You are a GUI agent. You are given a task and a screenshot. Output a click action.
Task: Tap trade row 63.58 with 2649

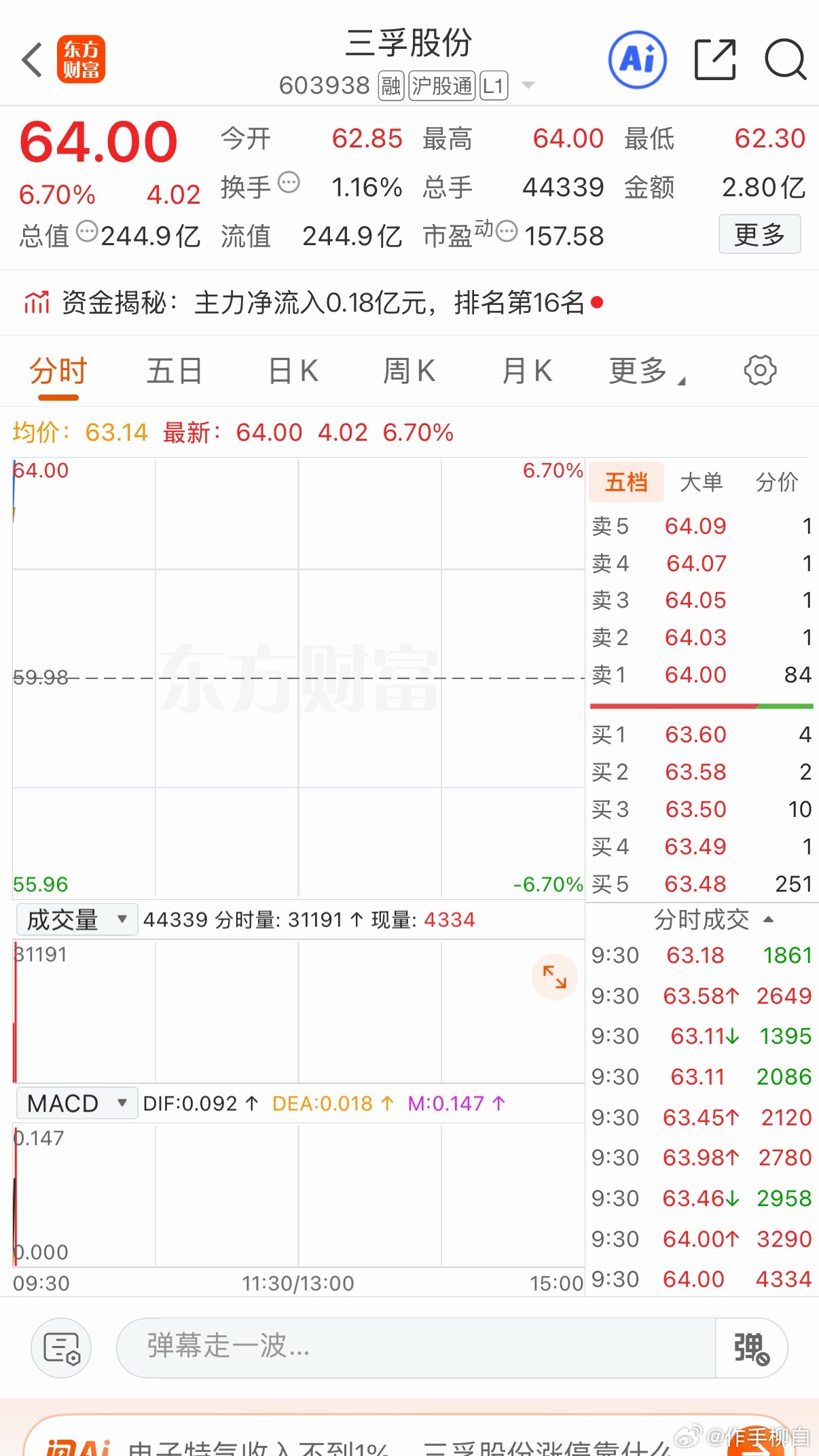(702, 996)
